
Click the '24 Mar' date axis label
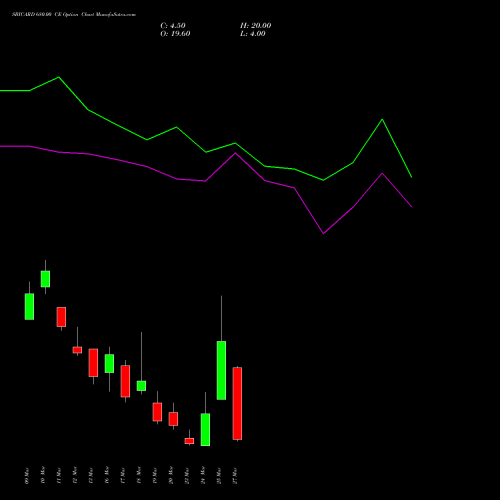[203, 476]
